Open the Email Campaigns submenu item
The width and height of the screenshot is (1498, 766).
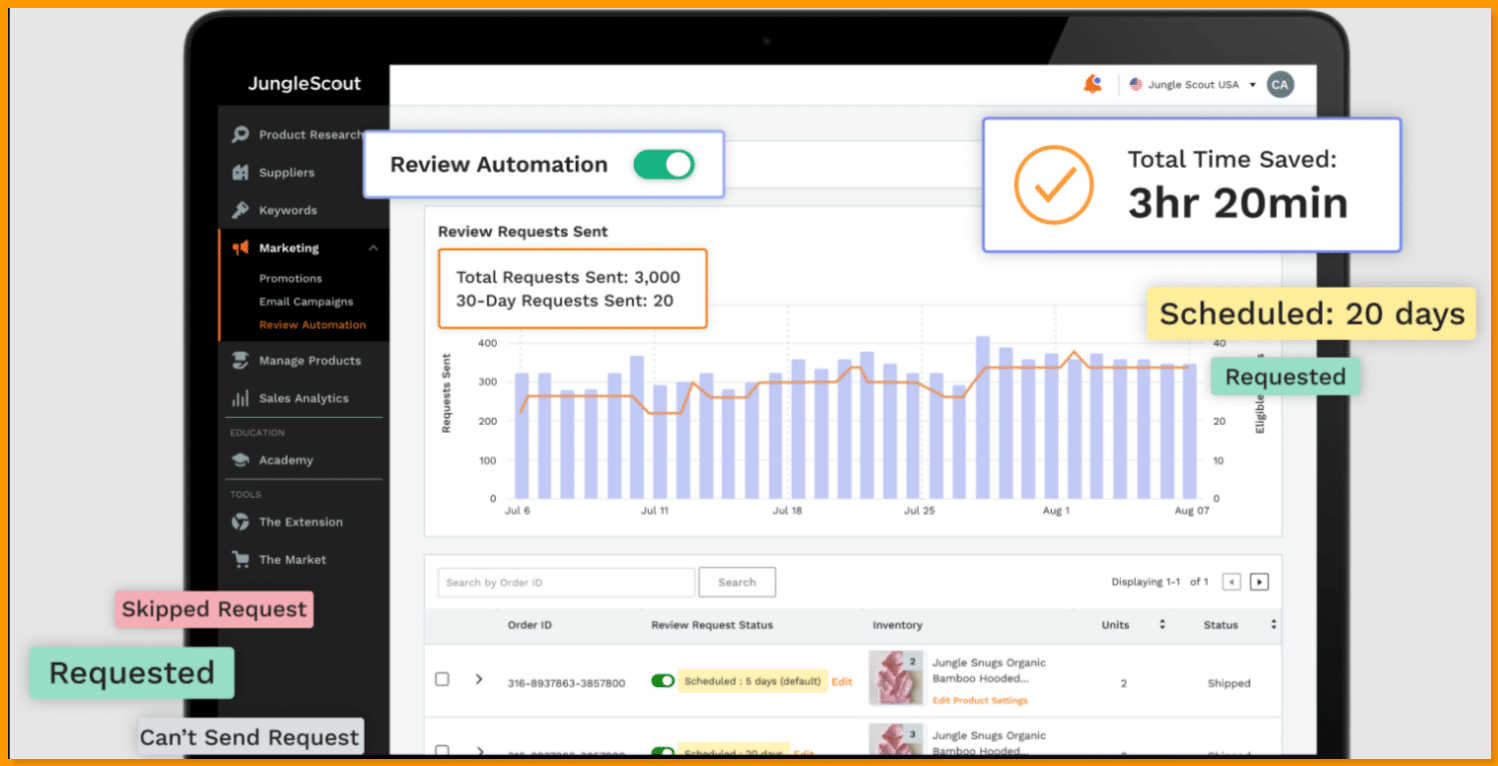coord(306,302)
